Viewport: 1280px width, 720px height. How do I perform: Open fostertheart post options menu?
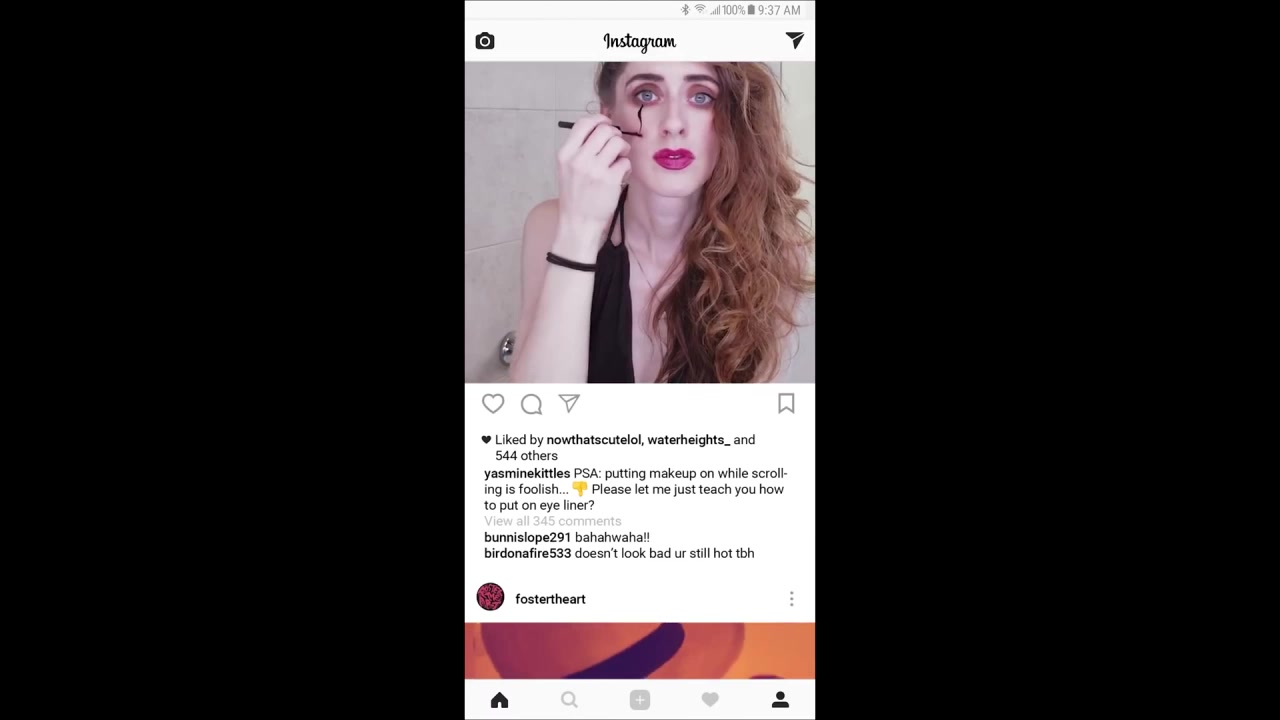click(791, 599)
